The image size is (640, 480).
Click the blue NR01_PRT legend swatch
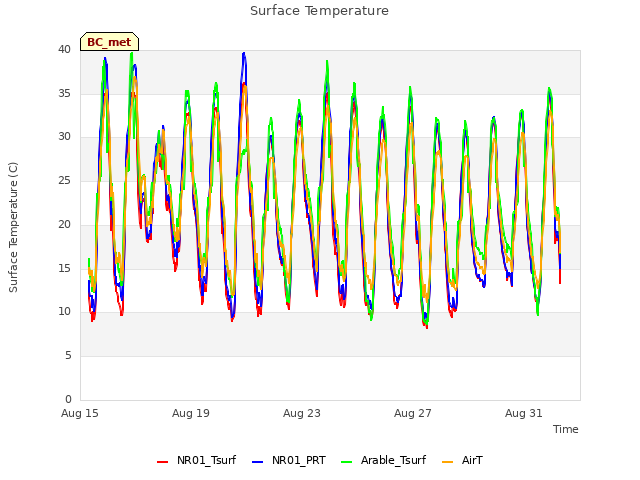tap(258, 462)
